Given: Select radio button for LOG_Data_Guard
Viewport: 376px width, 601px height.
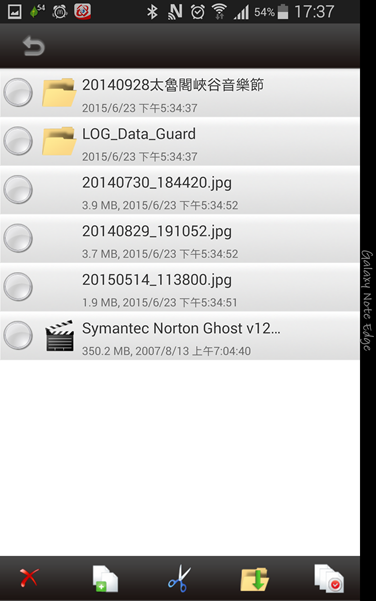Looking at the screenshot, I should tap(18, 141).
